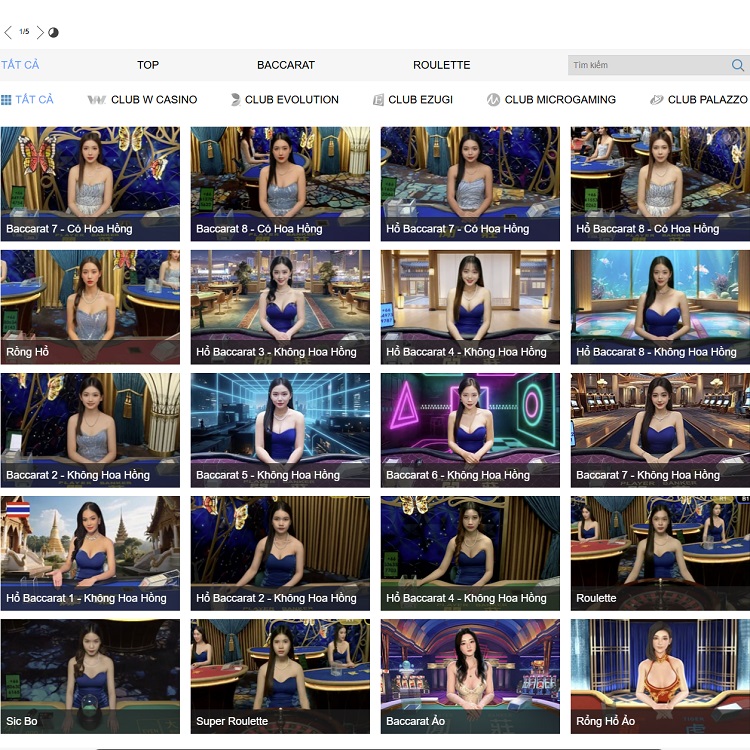The width and height of the screenshot is (750, 750).
Task: Open the Rồng Hổ game thumbnail
Action: coord(90,306)
